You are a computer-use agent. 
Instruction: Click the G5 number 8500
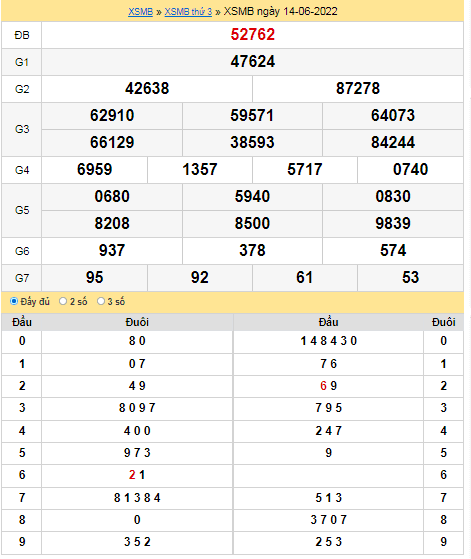click(x=252, y=224)
